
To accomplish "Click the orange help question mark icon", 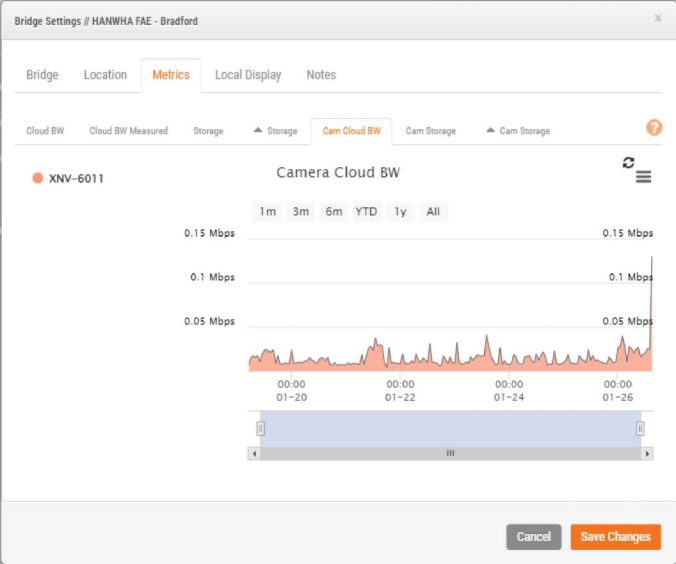I will click(x=654, y=128).
